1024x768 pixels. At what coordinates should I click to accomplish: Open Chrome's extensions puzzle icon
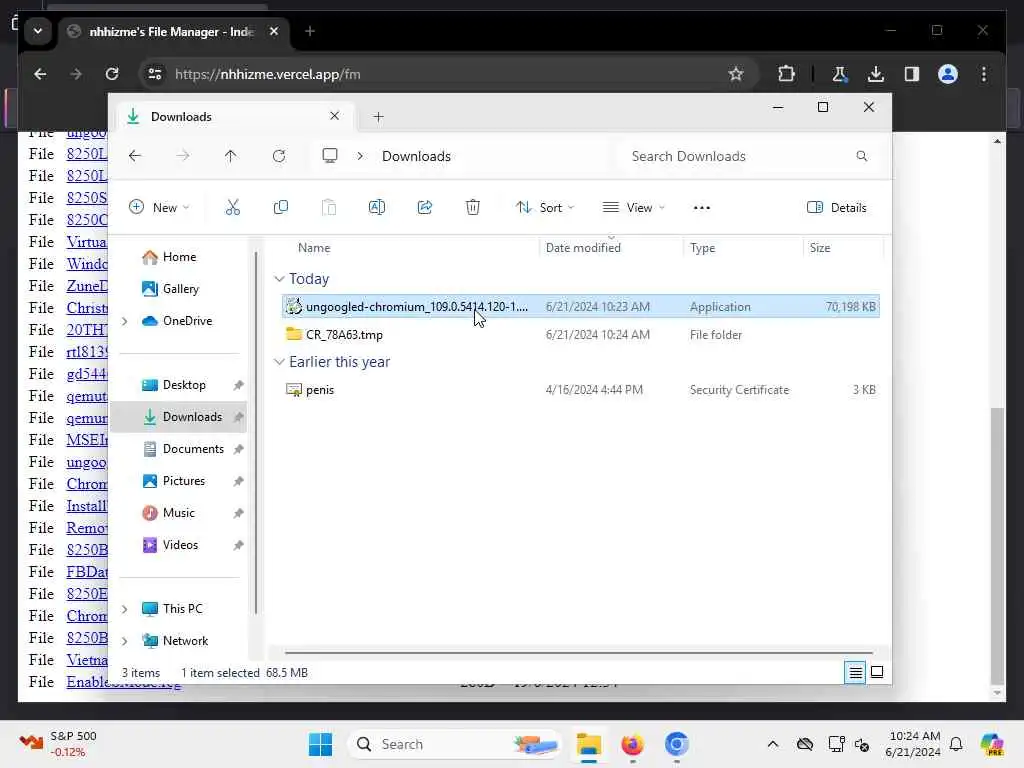786,74
